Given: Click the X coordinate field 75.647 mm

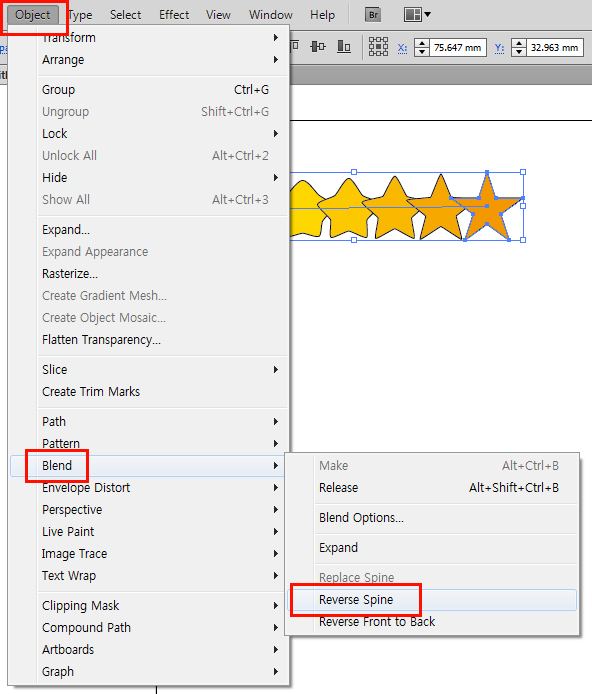Looking at the screenshot, I should pos(457,47).
